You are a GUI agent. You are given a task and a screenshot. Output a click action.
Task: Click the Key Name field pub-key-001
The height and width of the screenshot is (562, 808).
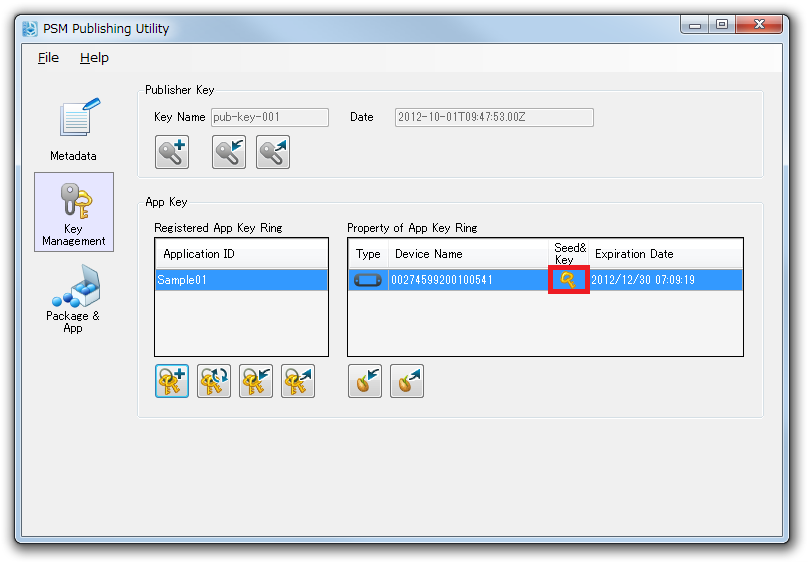pos(269,117)
